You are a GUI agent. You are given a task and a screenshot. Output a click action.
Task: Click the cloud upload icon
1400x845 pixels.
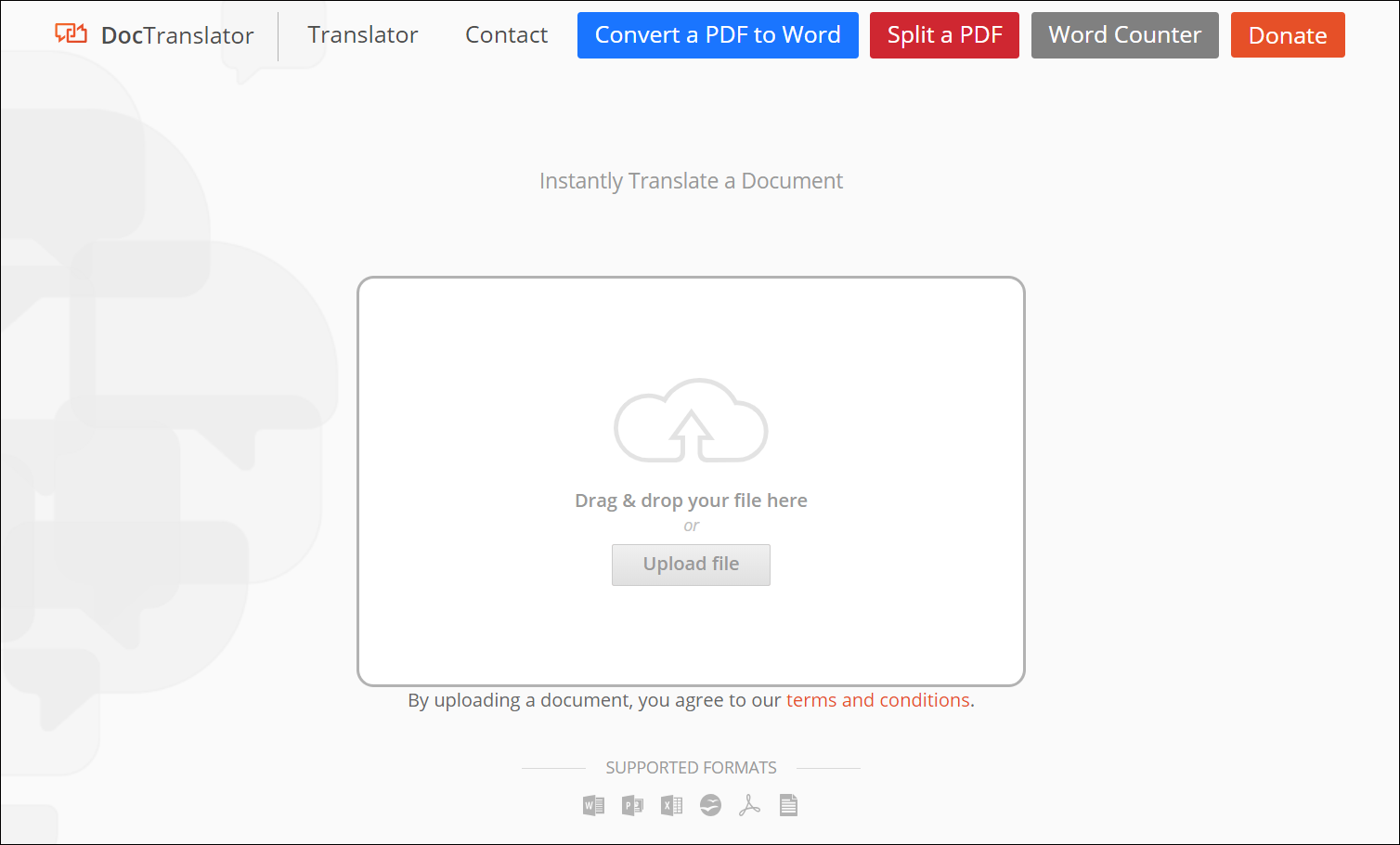tap(691, 421)
